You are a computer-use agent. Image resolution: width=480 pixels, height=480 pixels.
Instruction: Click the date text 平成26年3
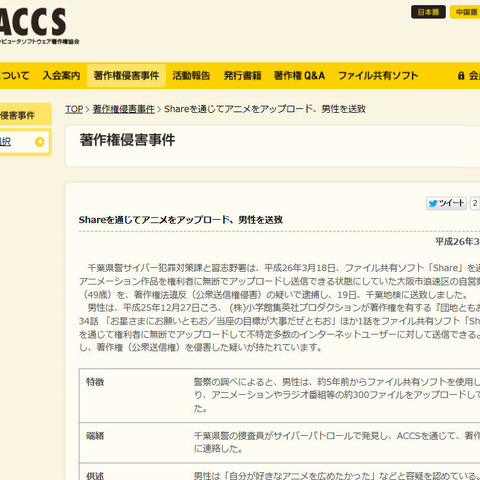click(x=458, y=241)
